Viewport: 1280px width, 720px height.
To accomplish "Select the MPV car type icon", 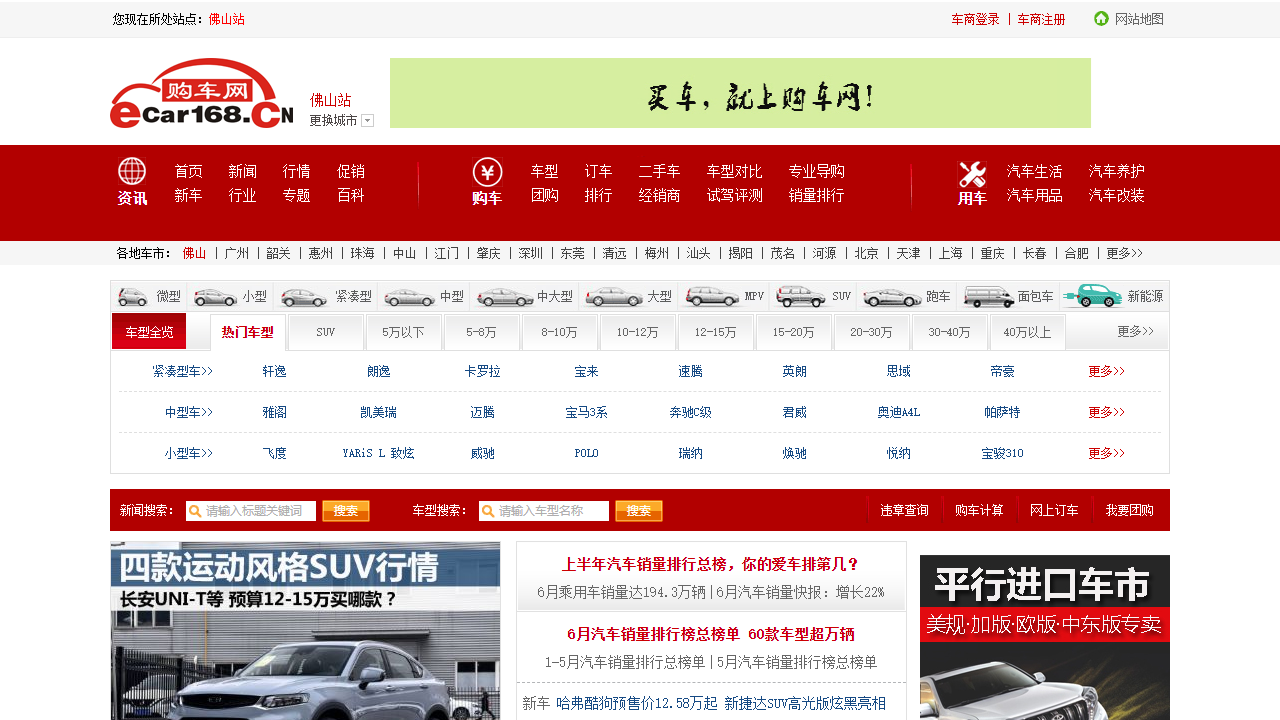I will (x=711, y=297).
